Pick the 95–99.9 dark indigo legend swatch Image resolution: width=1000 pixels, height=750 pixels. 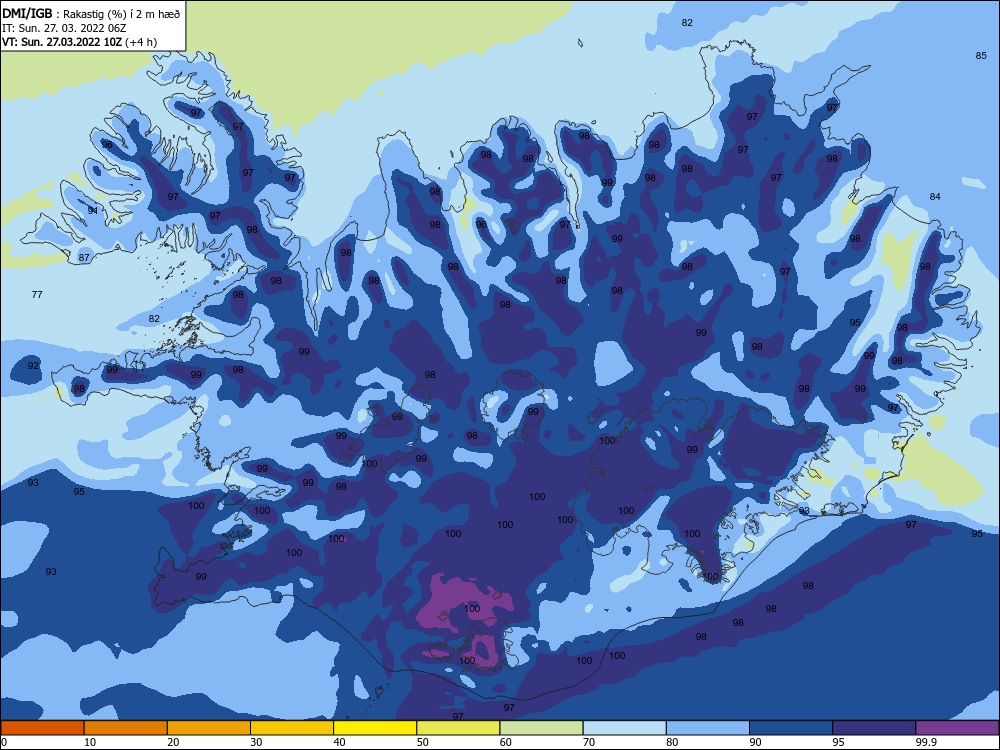point(874,728)
